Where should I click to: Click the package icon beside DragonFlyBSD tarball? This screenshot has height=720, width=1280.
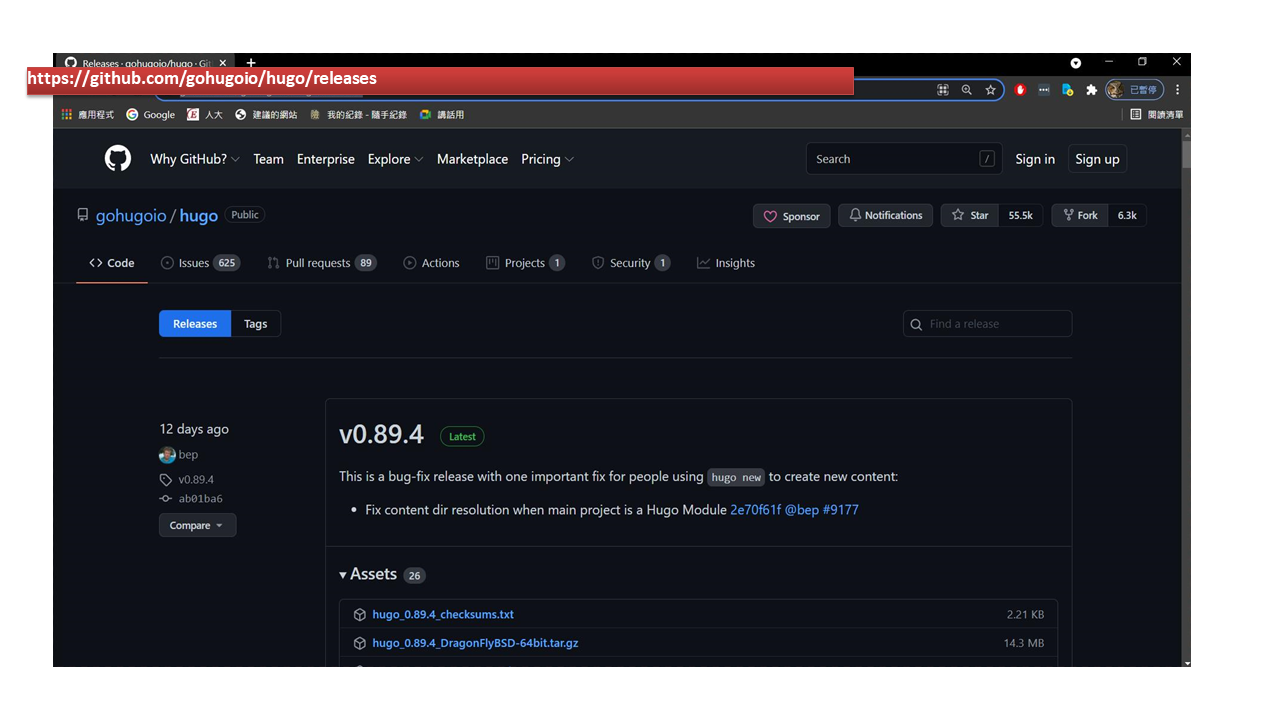click(360, 643)
